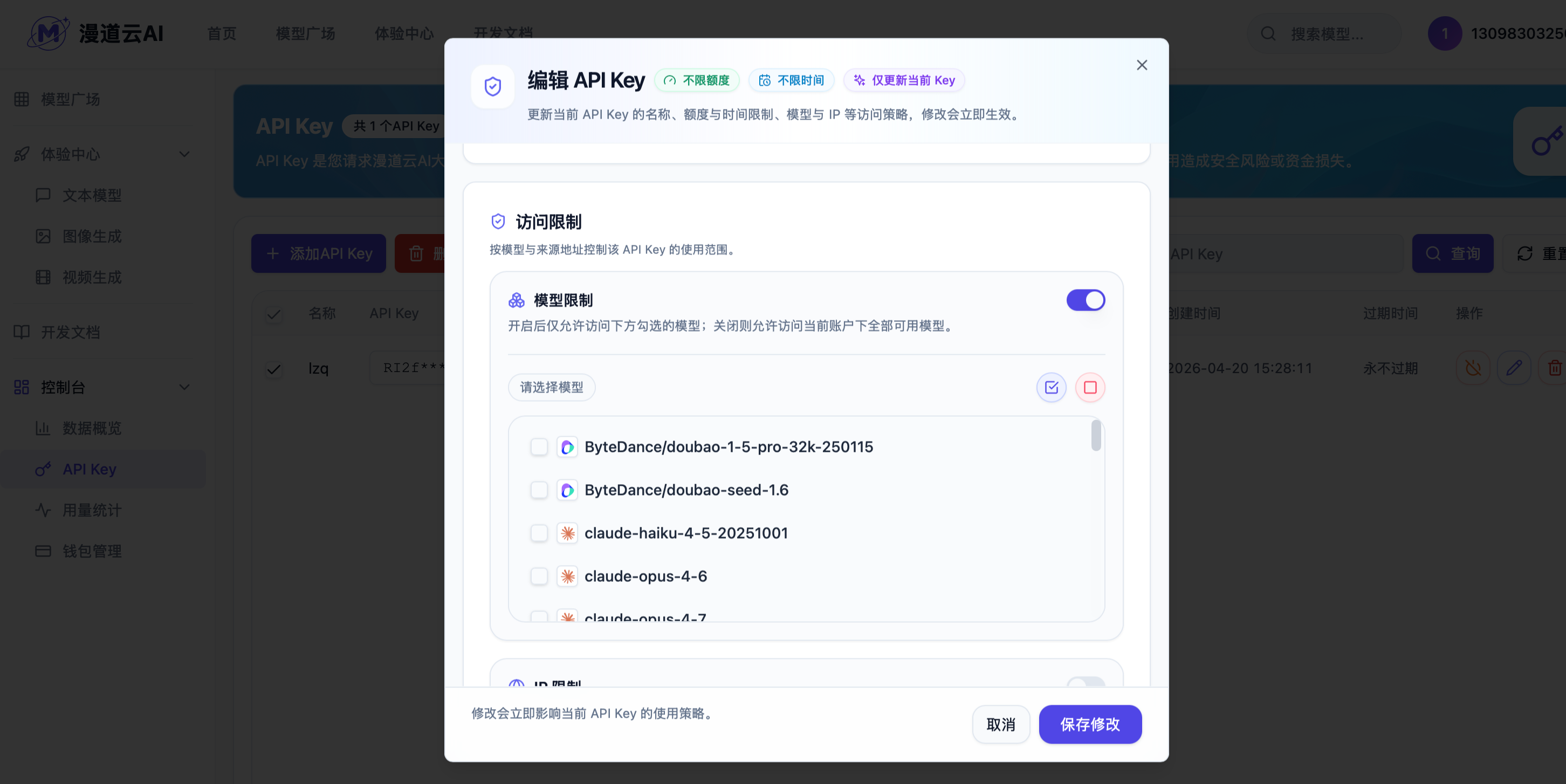
Task: Click the search magnifier icon in top bar
Action: (1268, 33)
